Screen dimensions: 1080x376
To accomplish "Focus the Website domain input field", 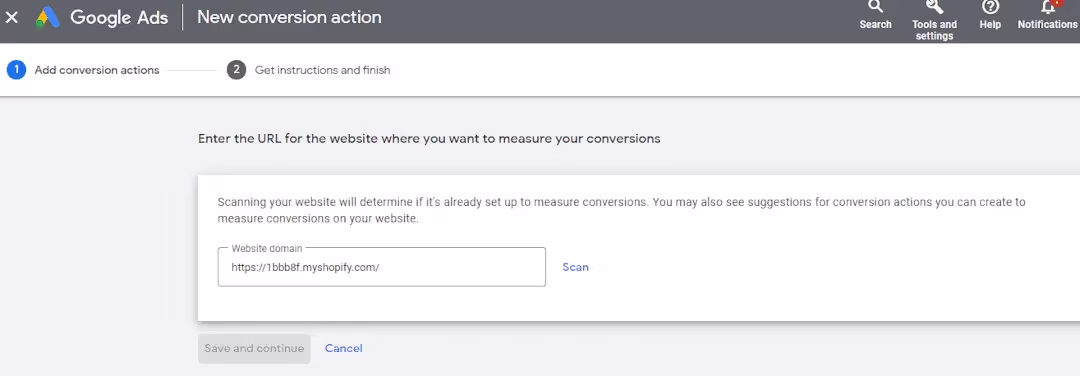I will (382, 267).
